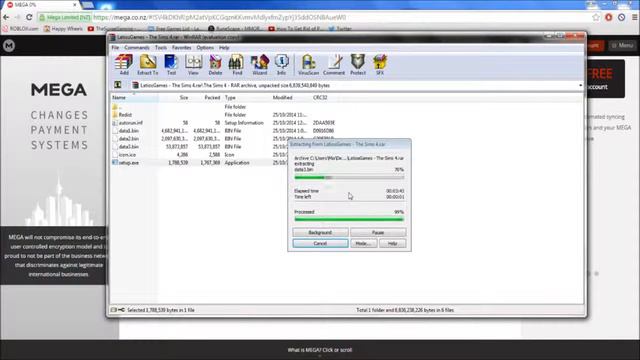Cancel the extraction
The height and width of the screenshot is (360, 640).
[x=320, y=243]
